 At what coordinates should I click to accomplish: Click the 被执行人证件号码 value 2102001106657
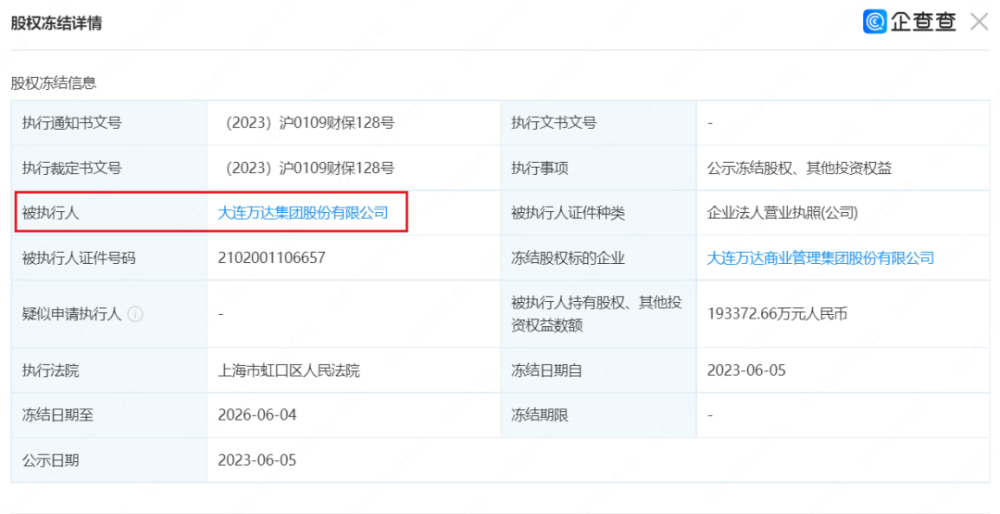click(272, 258)
